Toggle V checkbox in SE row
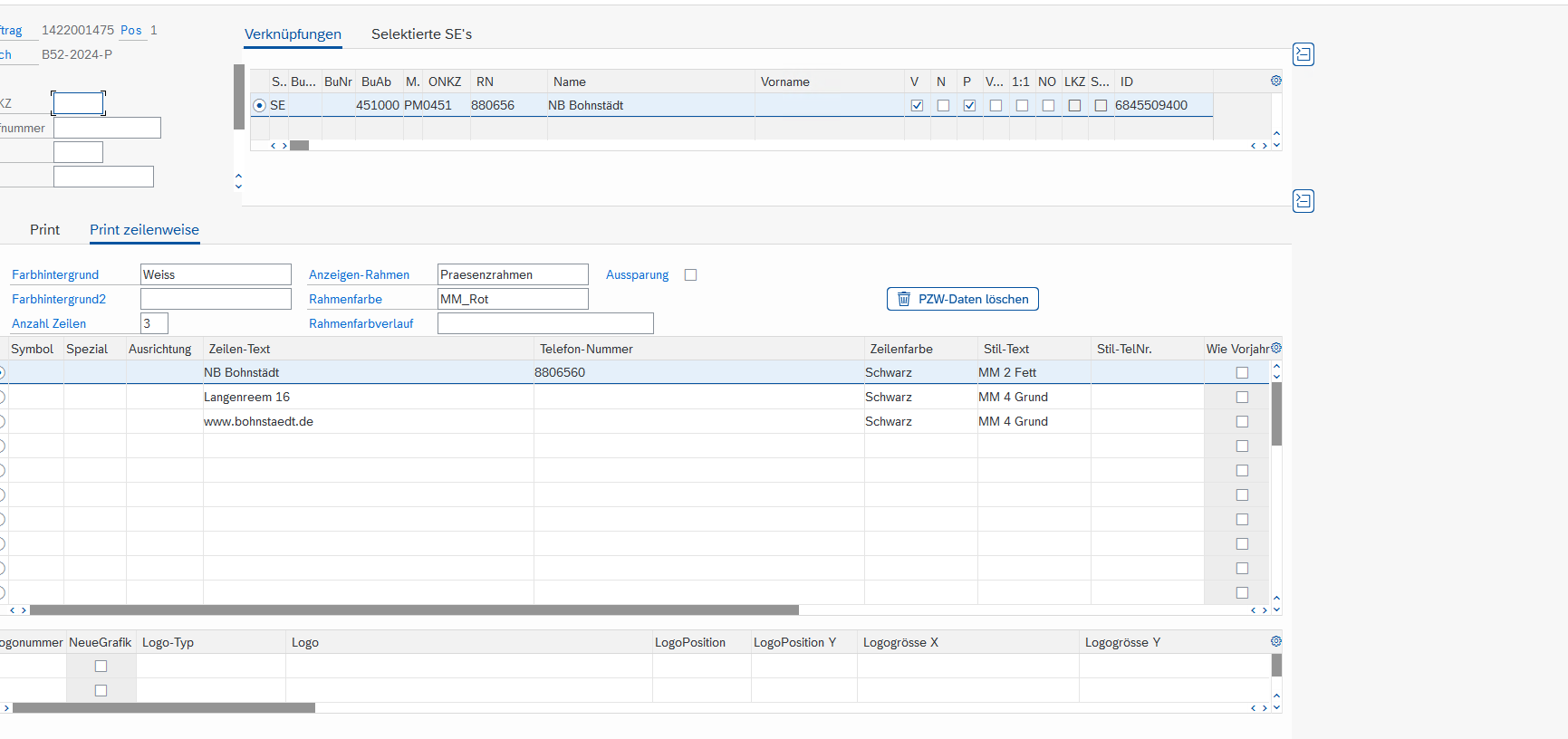The image size is (1568, 739). coord(917,105)
